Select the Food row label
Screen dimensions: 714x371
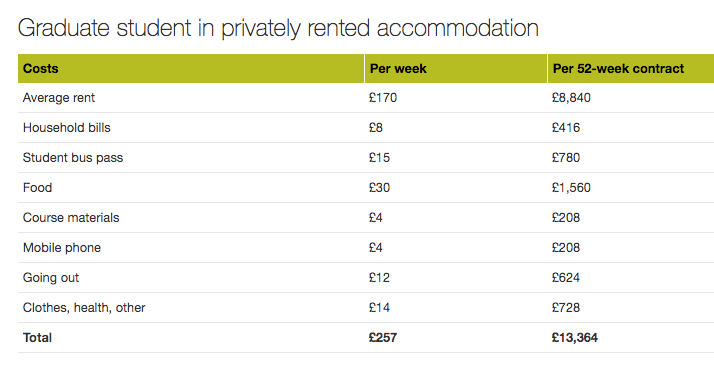pos(37,188)
